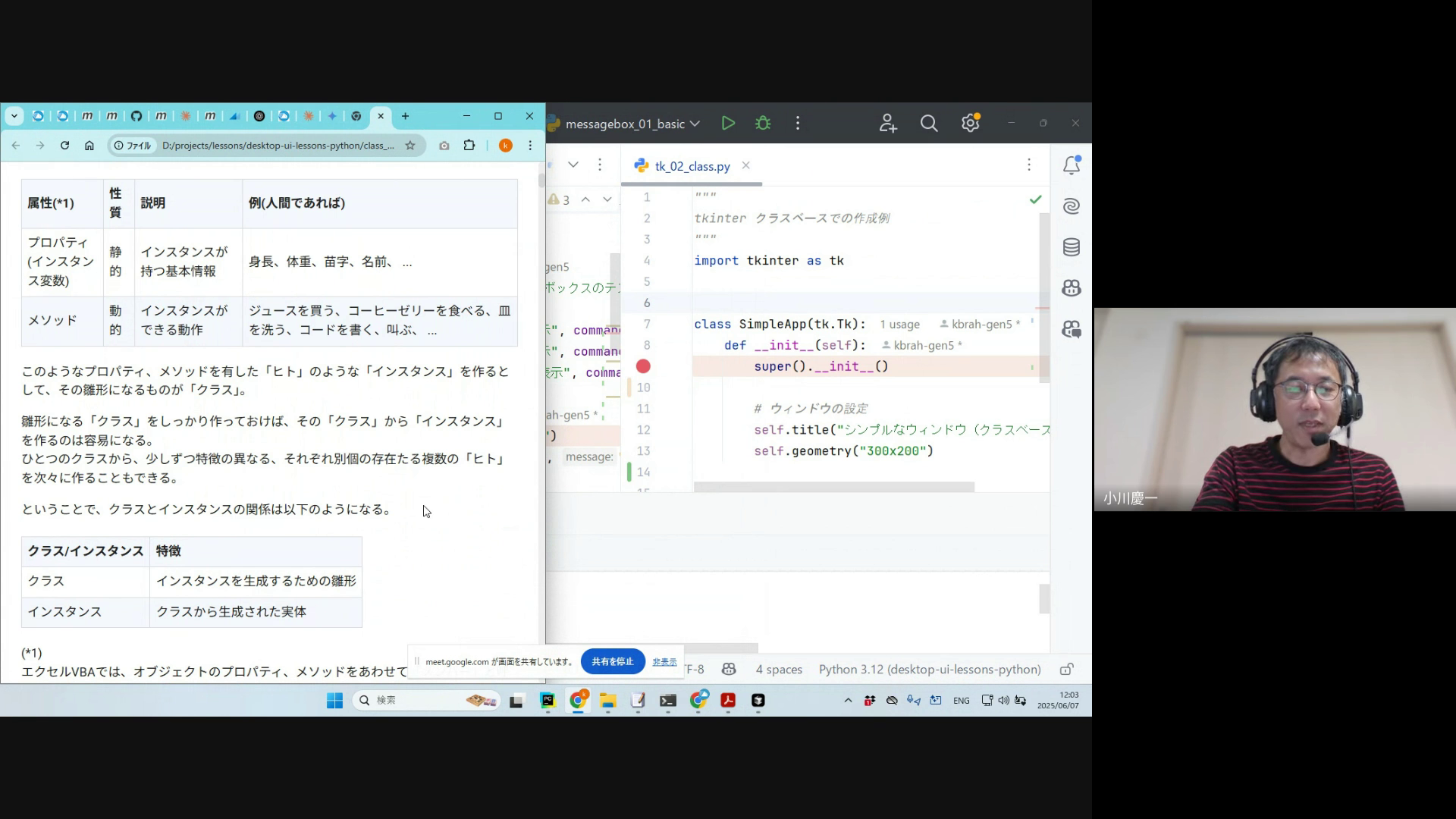Jump to next highlighted warning arrow
Viewport: 1456px width, 819px height.
607,199
